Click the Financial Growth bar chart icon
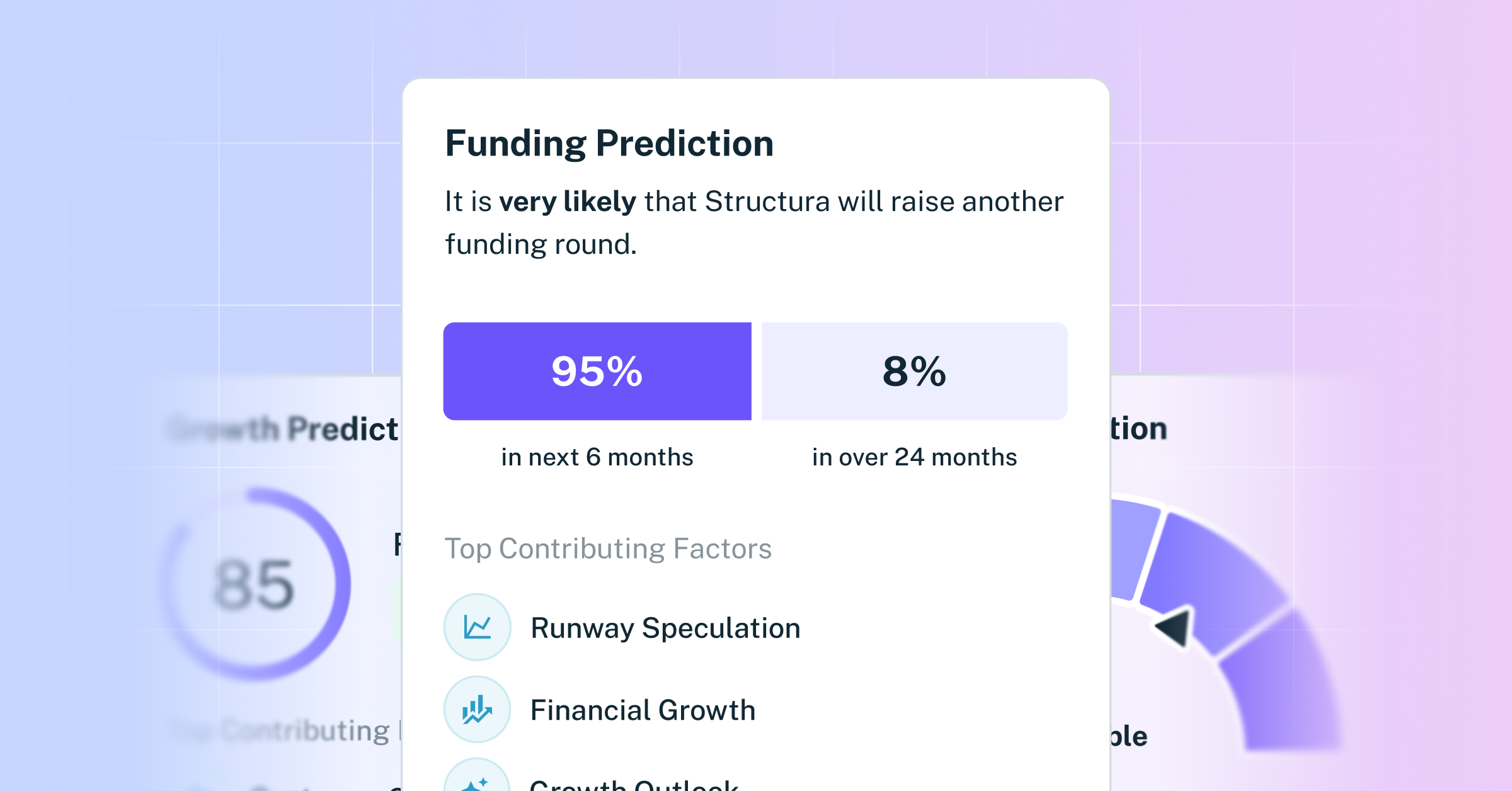 [477, 709]
